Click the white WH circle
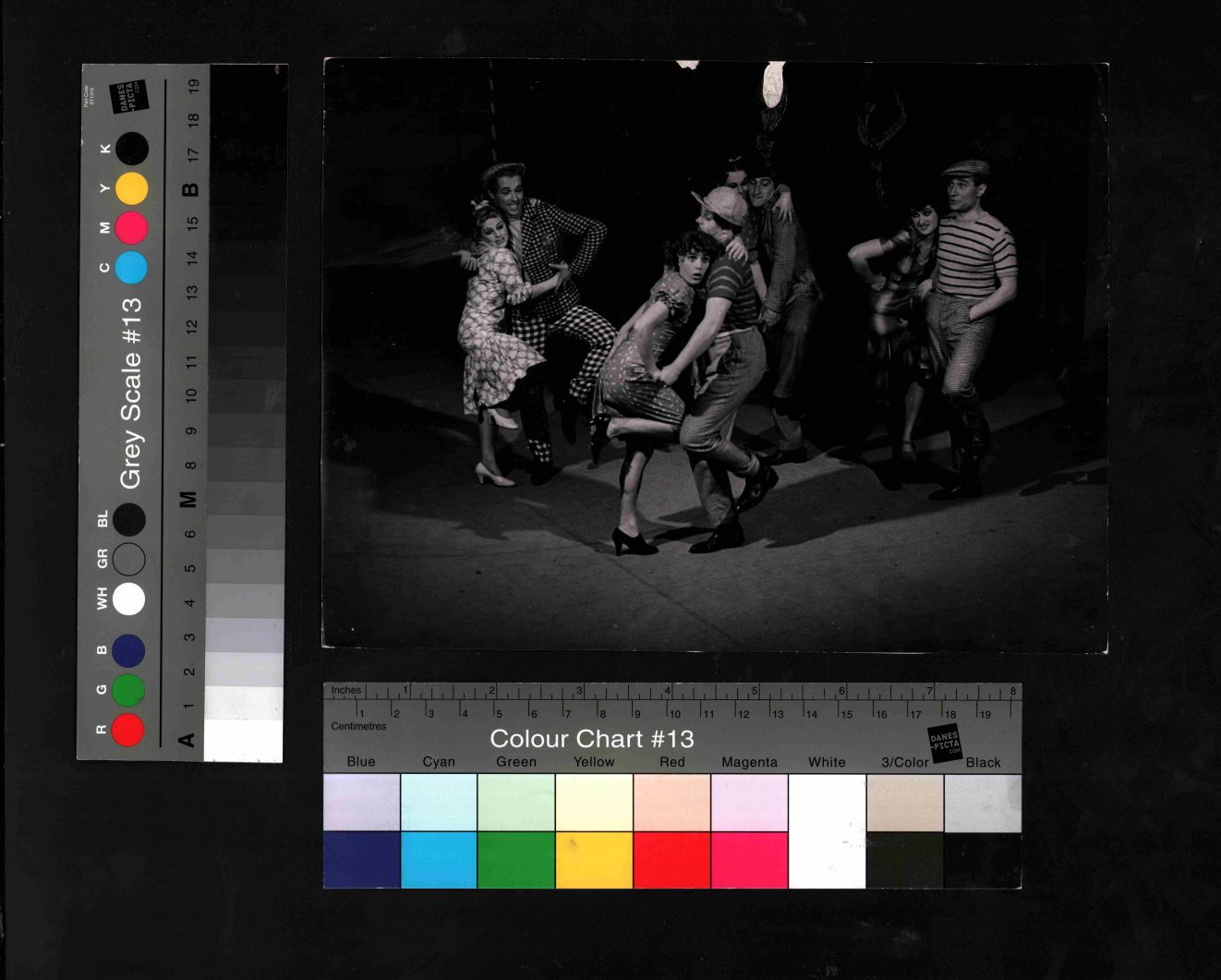This screenshot has width=1221, height=980. click(127, 599)
